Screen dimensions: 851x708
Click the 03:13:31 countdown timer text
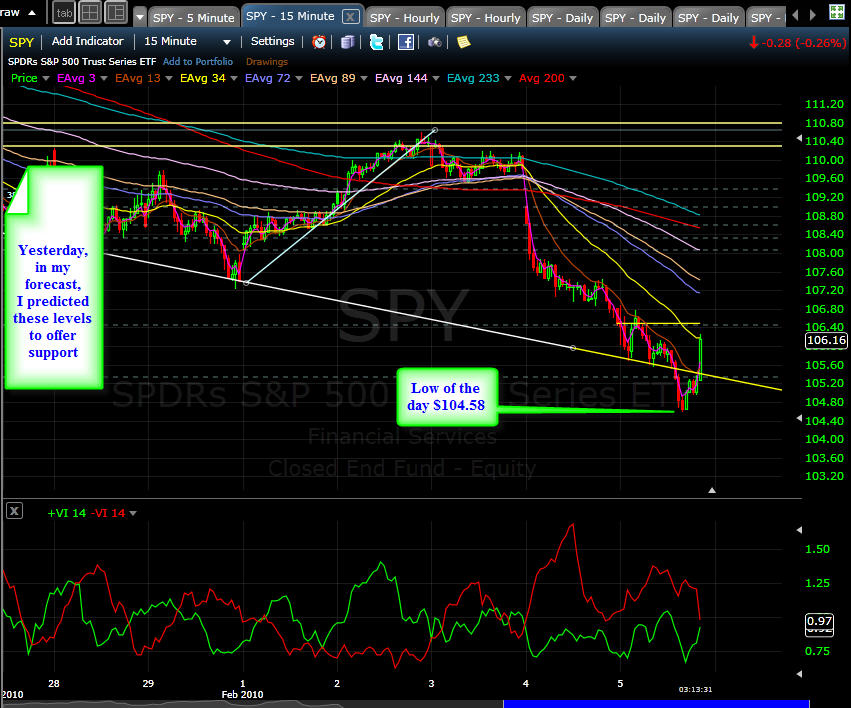pyautogui.click(x=695, y=690)
